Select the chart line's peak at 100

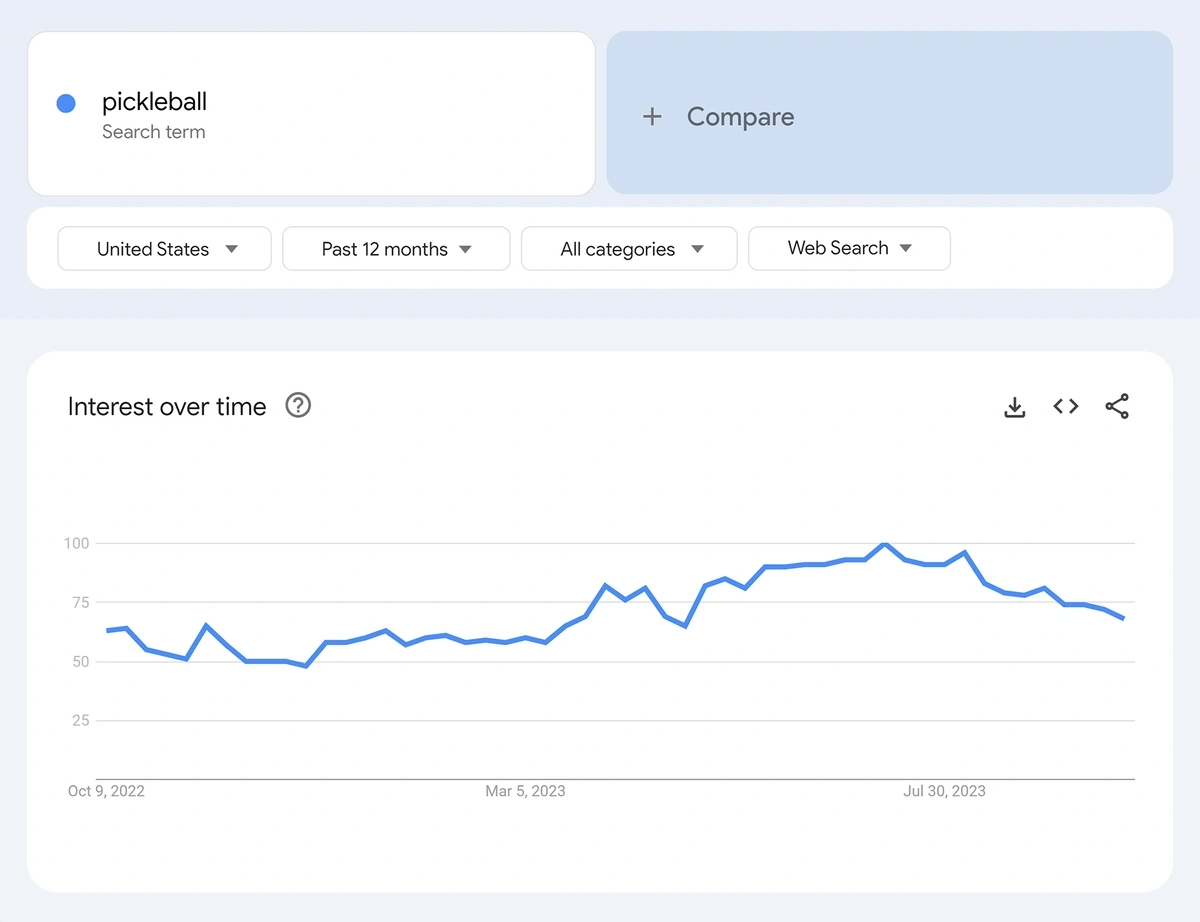pos(884,545)
